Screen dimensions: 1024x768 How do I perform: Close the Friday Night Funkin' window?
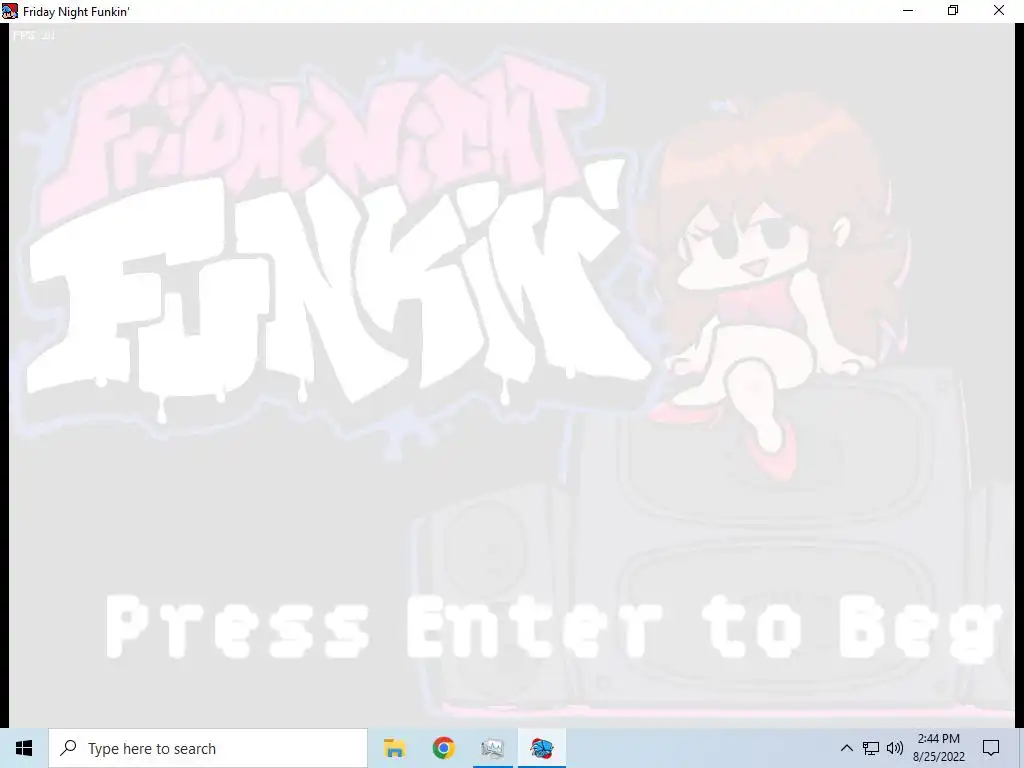click(999, 10)
